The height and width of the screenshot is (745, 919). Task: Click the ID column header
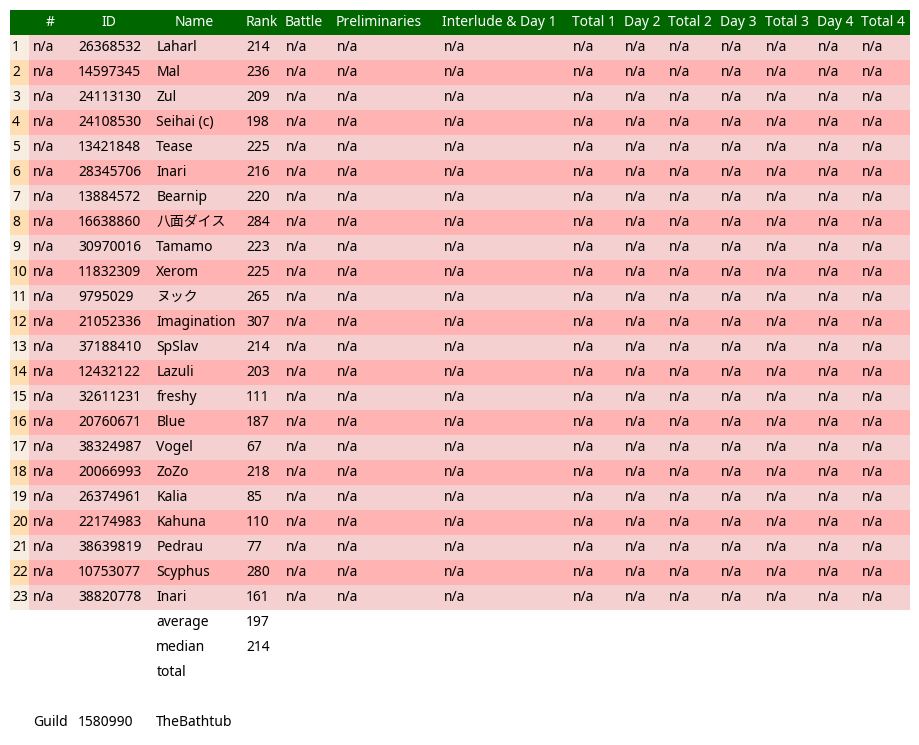pos(108,22)
